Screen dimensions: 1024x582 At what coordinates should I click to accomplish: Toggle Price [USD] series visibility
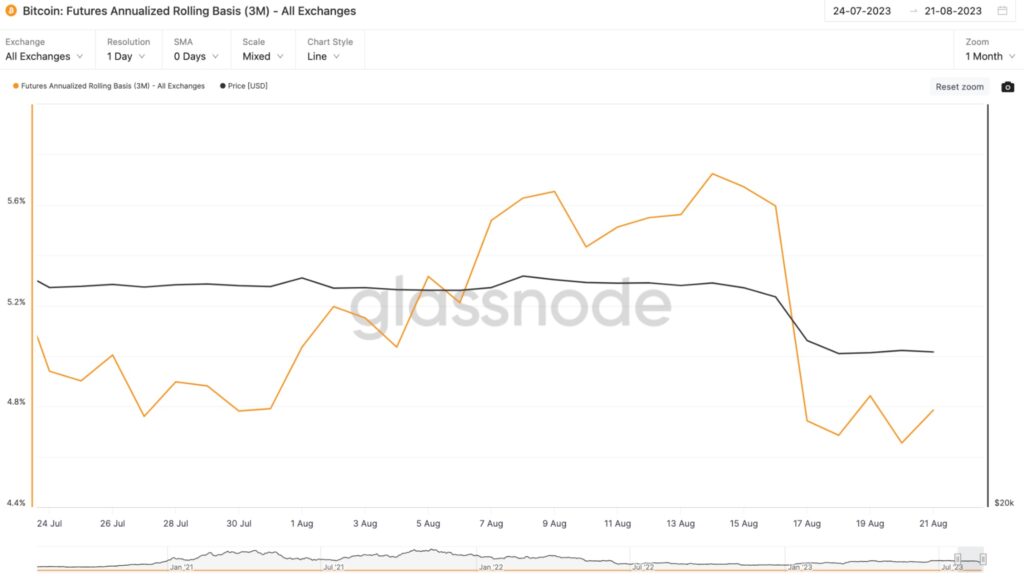click(x=243, y=86)
